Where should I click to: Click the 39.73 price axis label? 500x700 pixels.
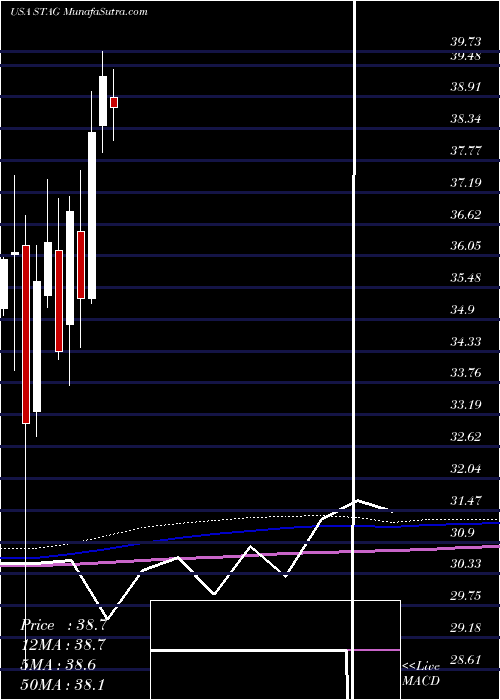466,42
